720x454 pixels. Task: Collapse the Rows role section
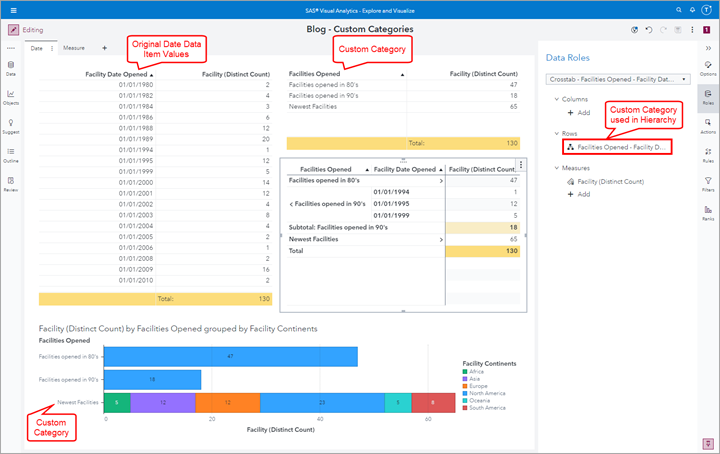click(x=557, y=134)
